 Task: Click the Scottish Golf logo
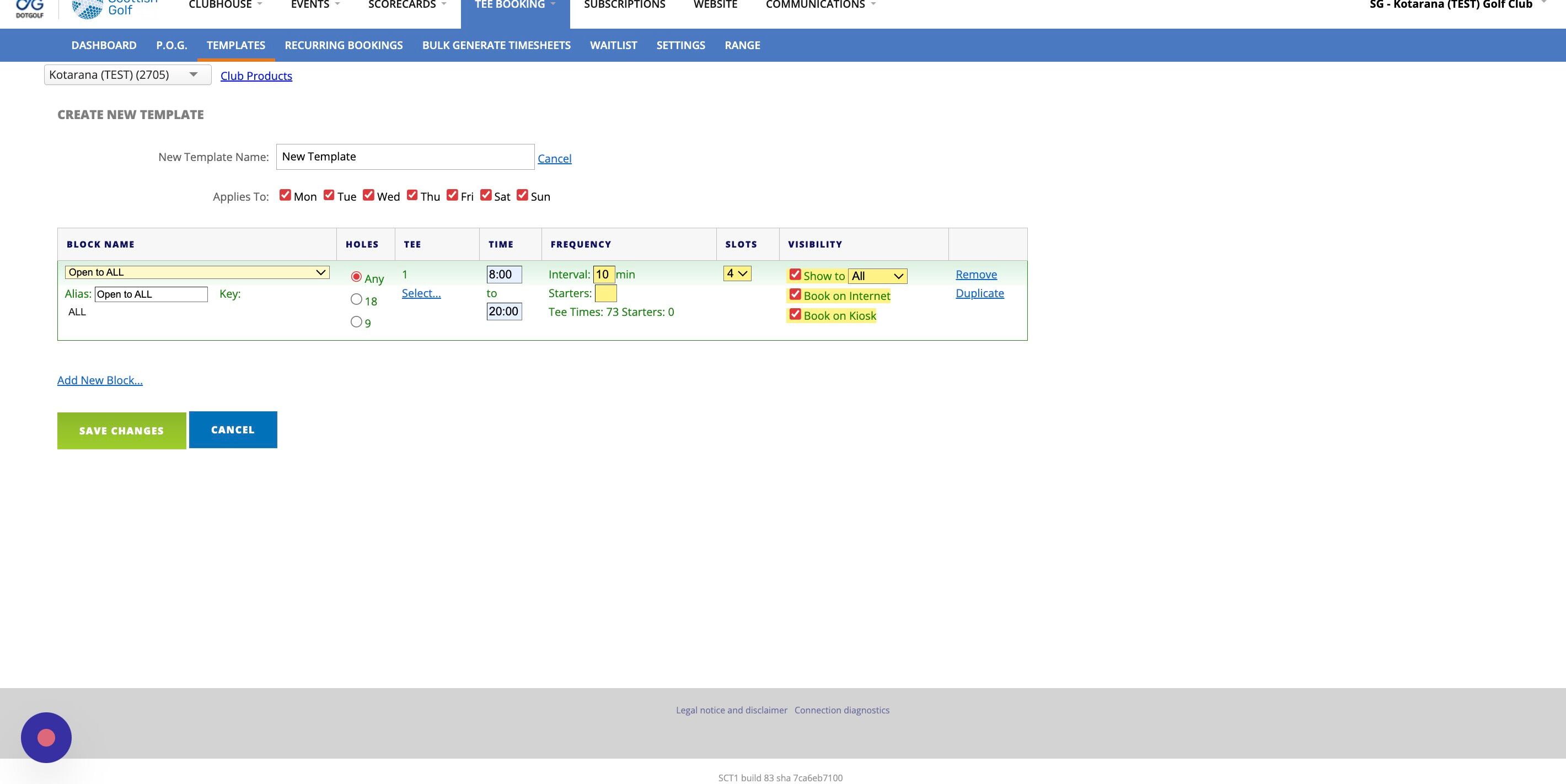(x=114, y=7)
